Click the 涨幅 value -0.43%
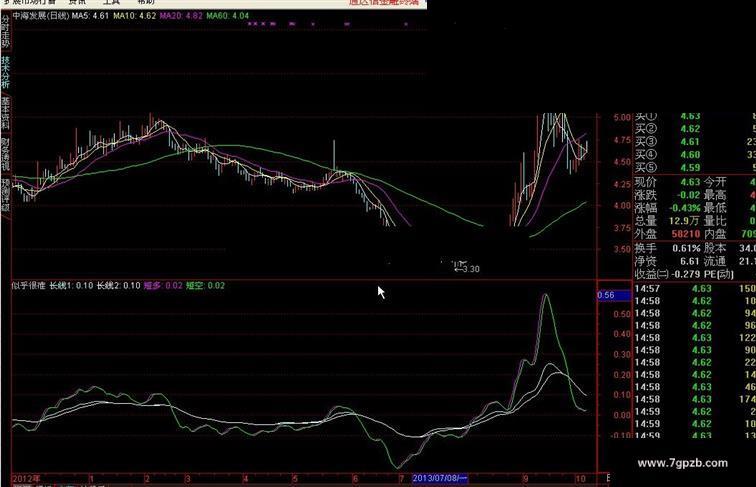 coord(685,208)
